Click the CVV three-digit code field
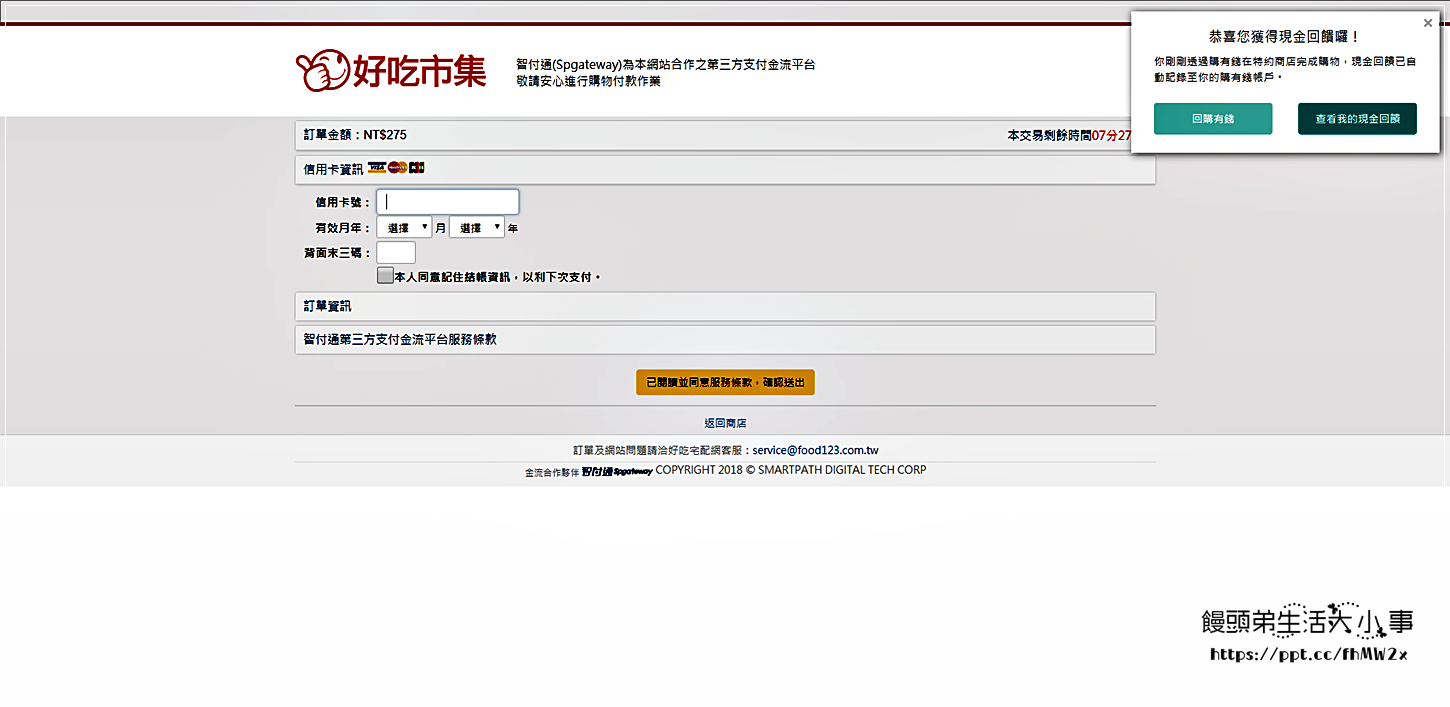 tap(395, 253)
